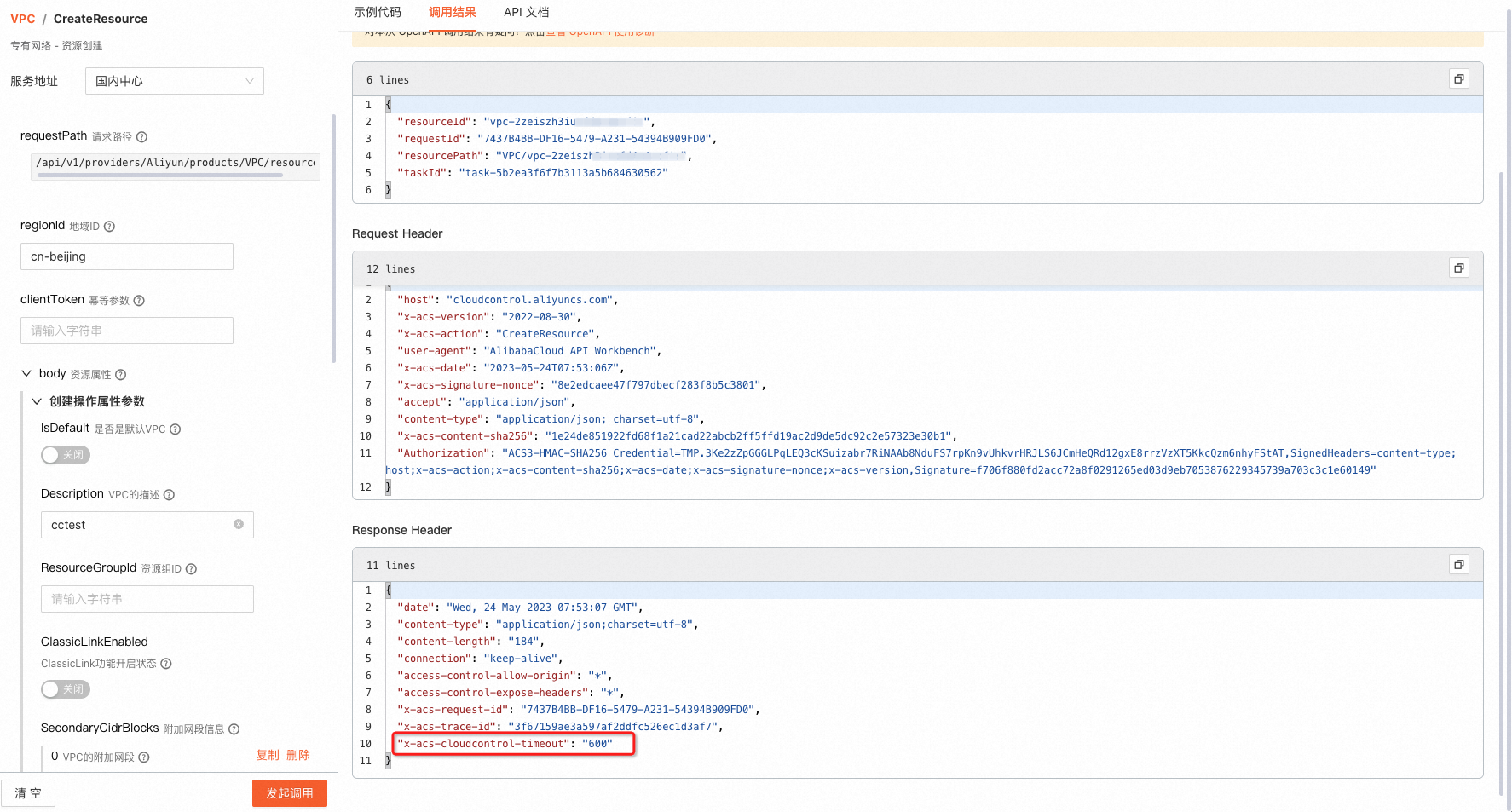Click the x-acs-action CreateResource line

pyautogui.click(x=499, y=334)
